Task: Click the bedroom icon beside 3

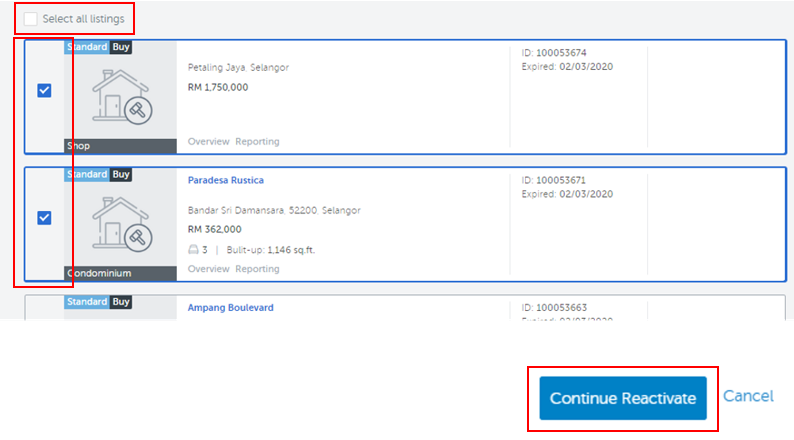Action: [x=193, y=250]
